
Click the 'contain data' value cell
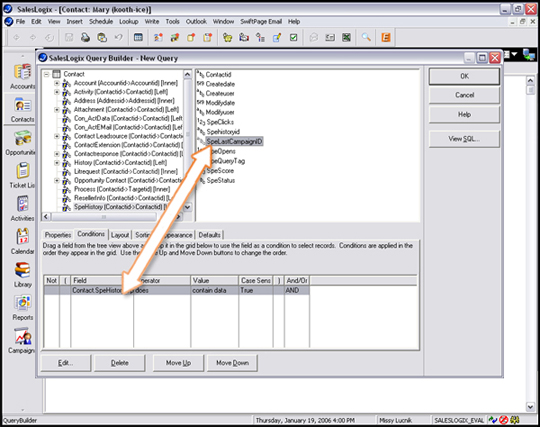[214, 290]
